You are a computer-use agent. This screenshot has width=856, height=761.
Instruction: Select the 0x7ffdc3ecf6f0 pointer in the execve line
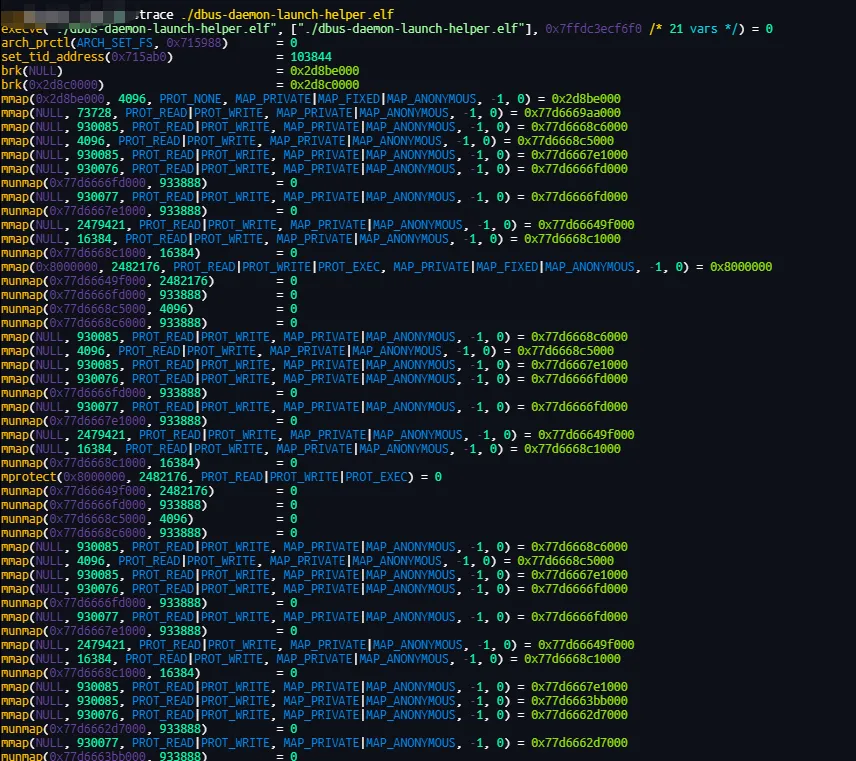pyautogui.click(x=593, y=28)
